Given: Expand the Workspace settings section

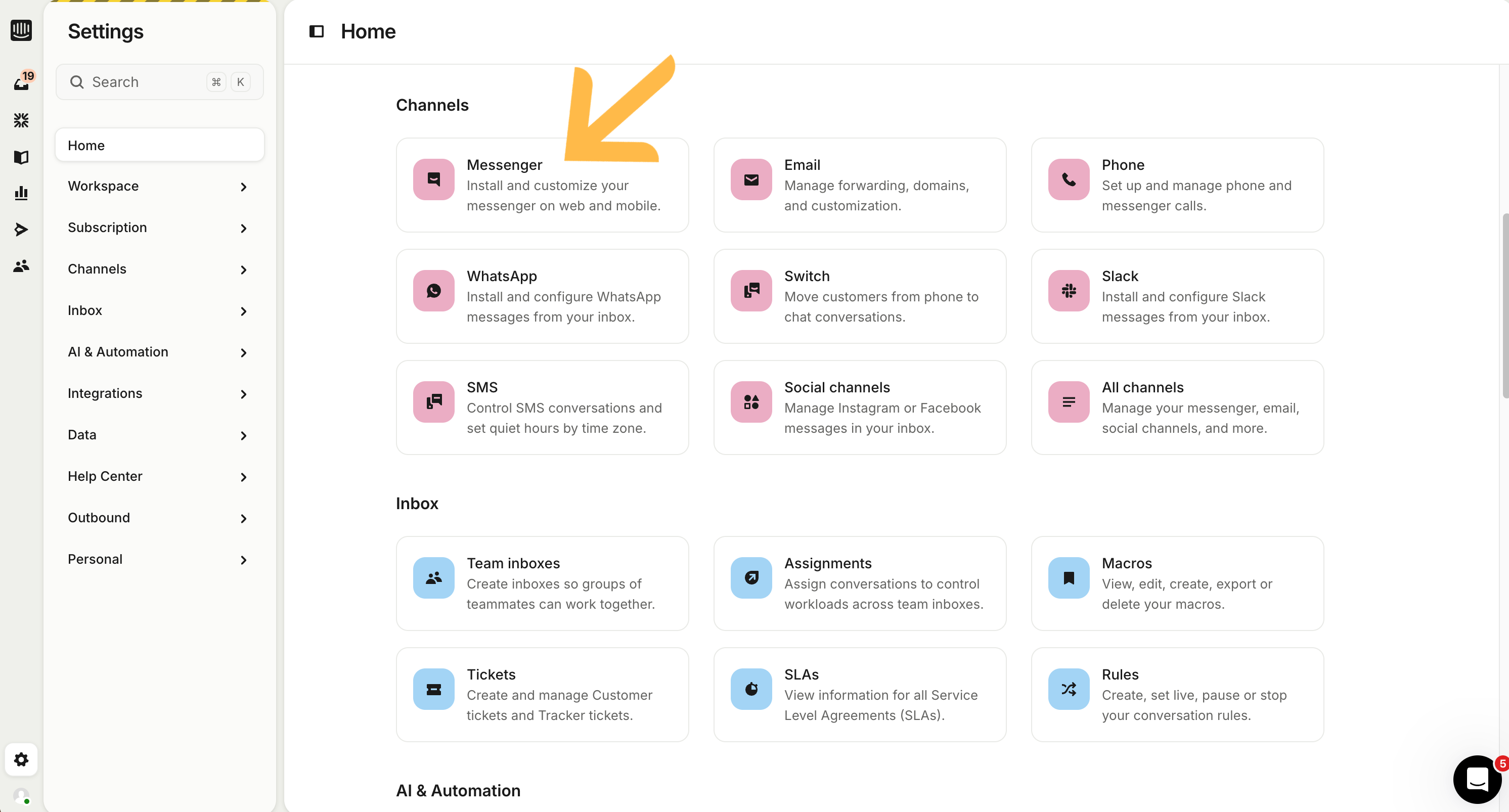Looking at the screenshot, I should tap(159, 186).
